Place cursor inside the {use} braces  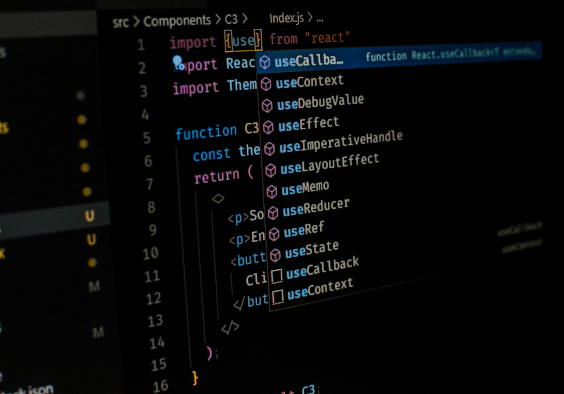[x=244, y=41]
